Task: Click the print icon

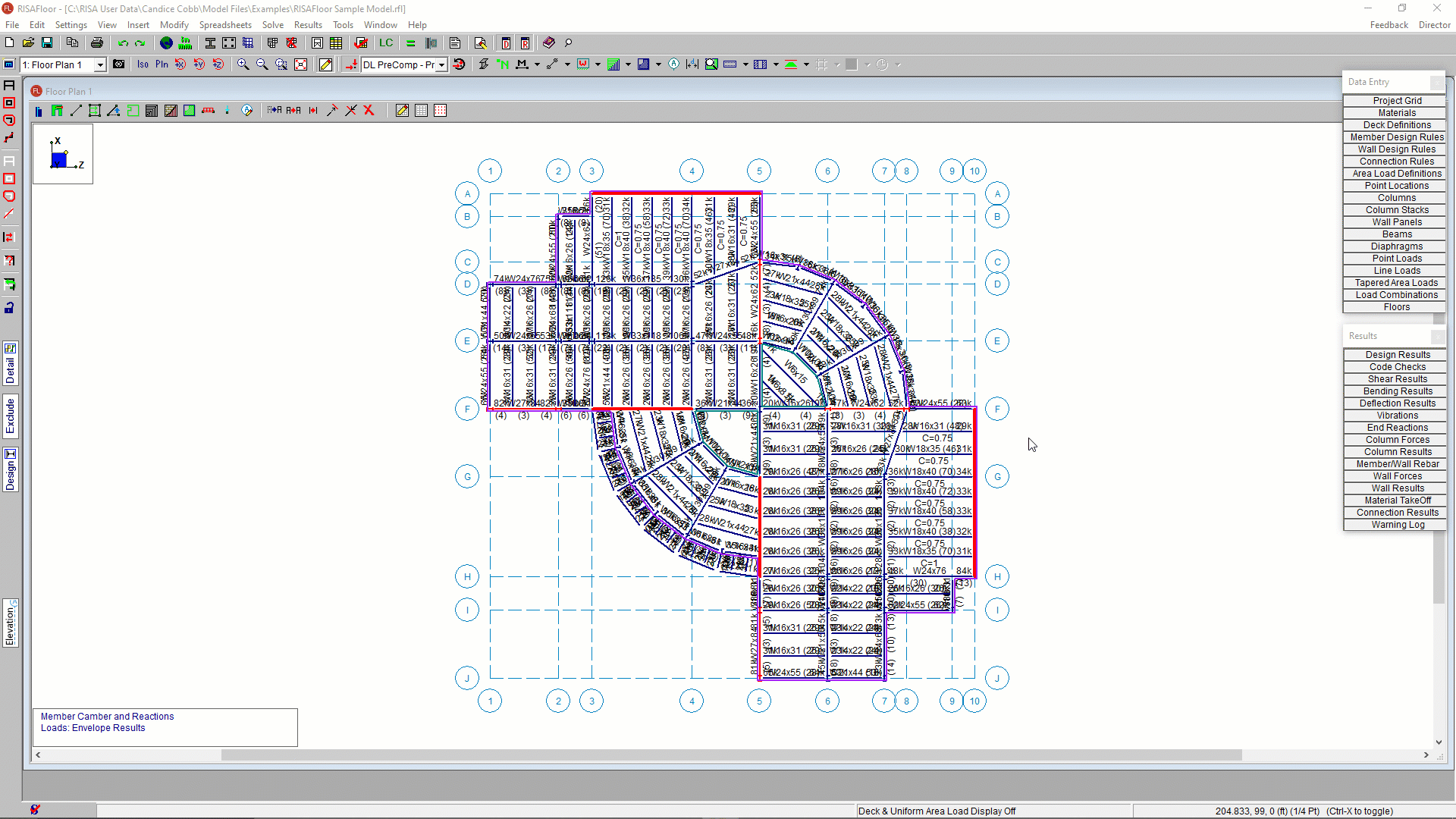Action: tap(96, 43)
